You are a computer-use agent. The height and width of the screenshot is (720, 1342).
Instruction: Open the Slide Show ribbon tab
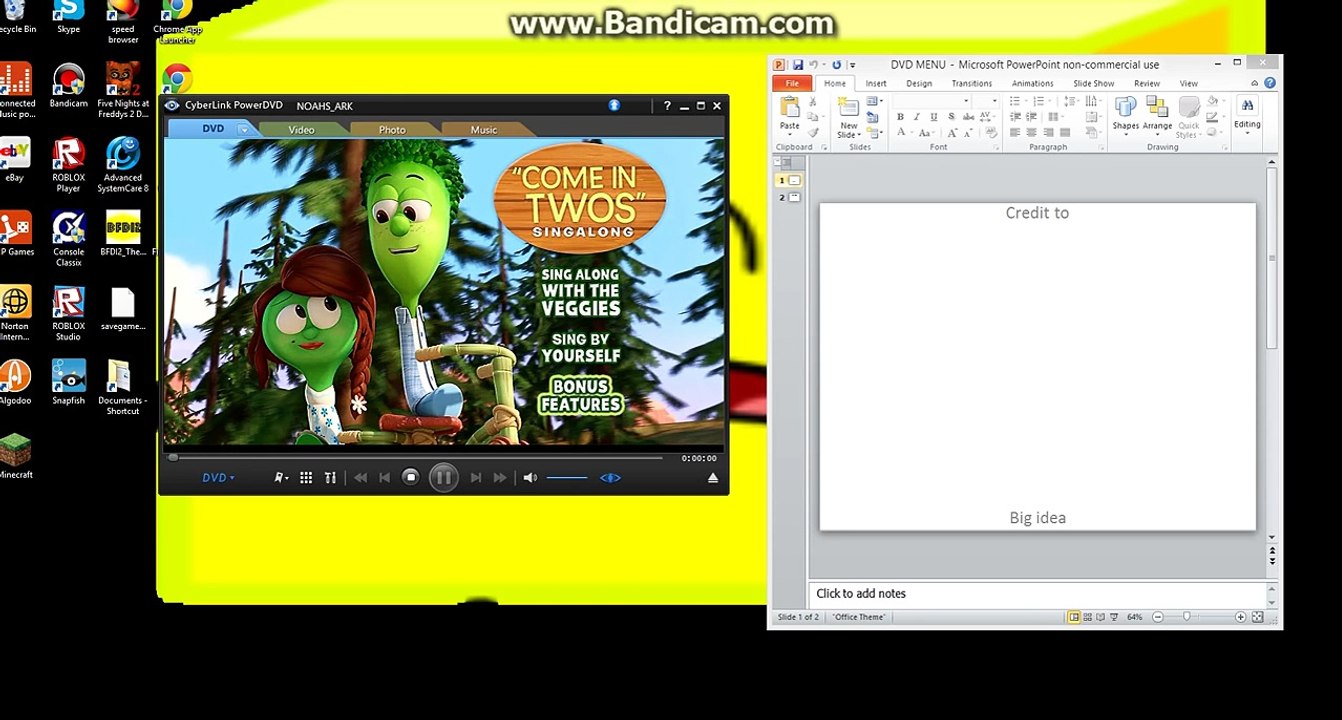(1094, 83)
